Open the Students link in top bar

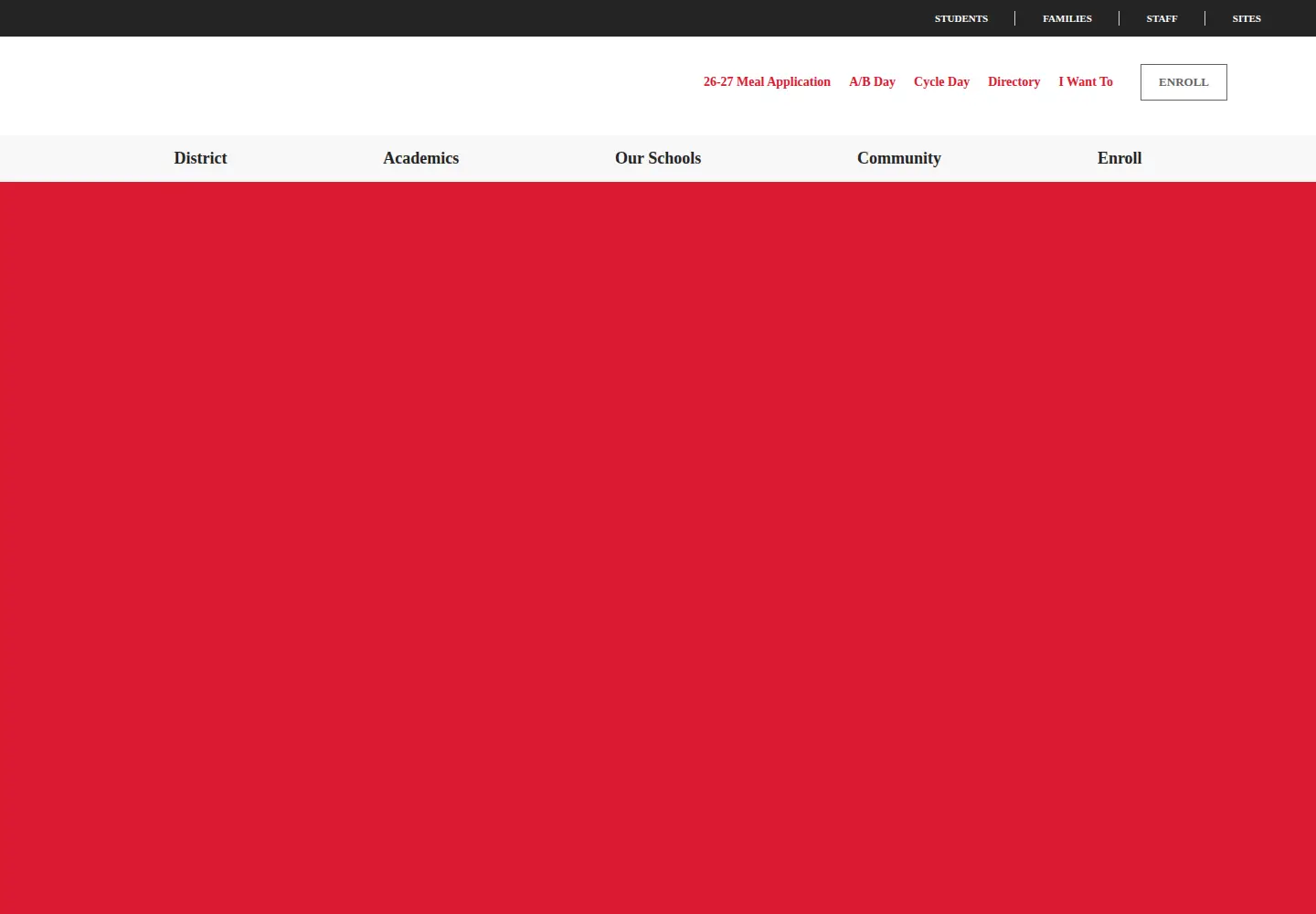[x=960, y=18]
